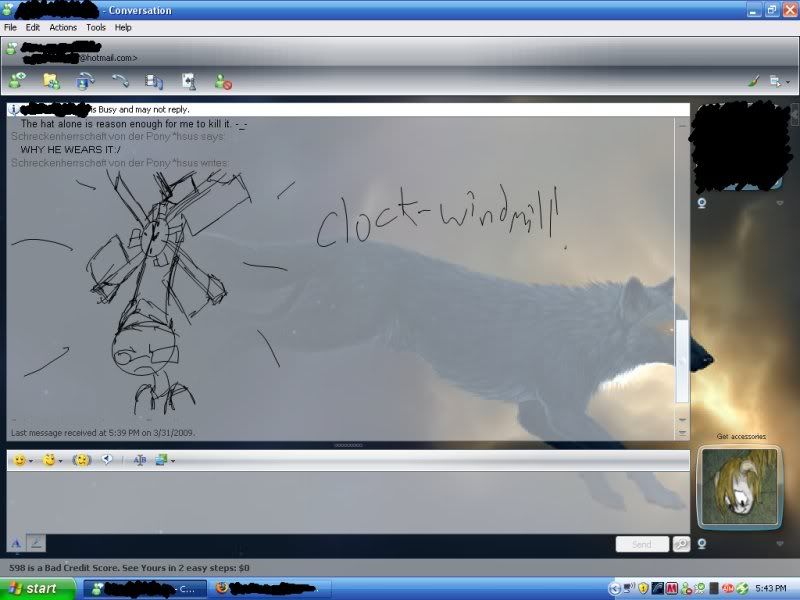Block this contact using the block icon
800x600 pixels.
tap(223, 82)
